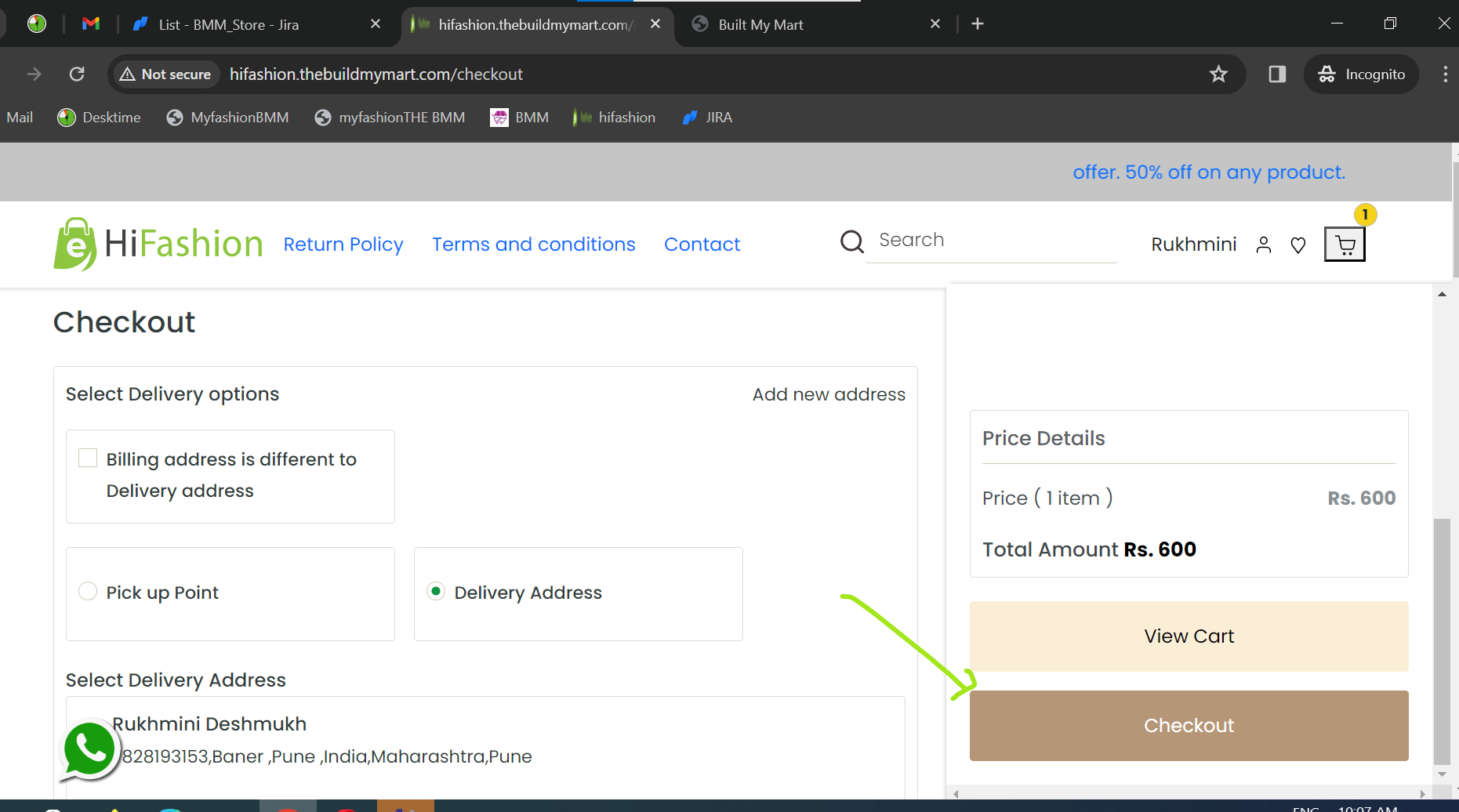The width and height of the screenshot is (1459, 812).
Task: Open the Desktime bookmark
Action: (99, 118)
